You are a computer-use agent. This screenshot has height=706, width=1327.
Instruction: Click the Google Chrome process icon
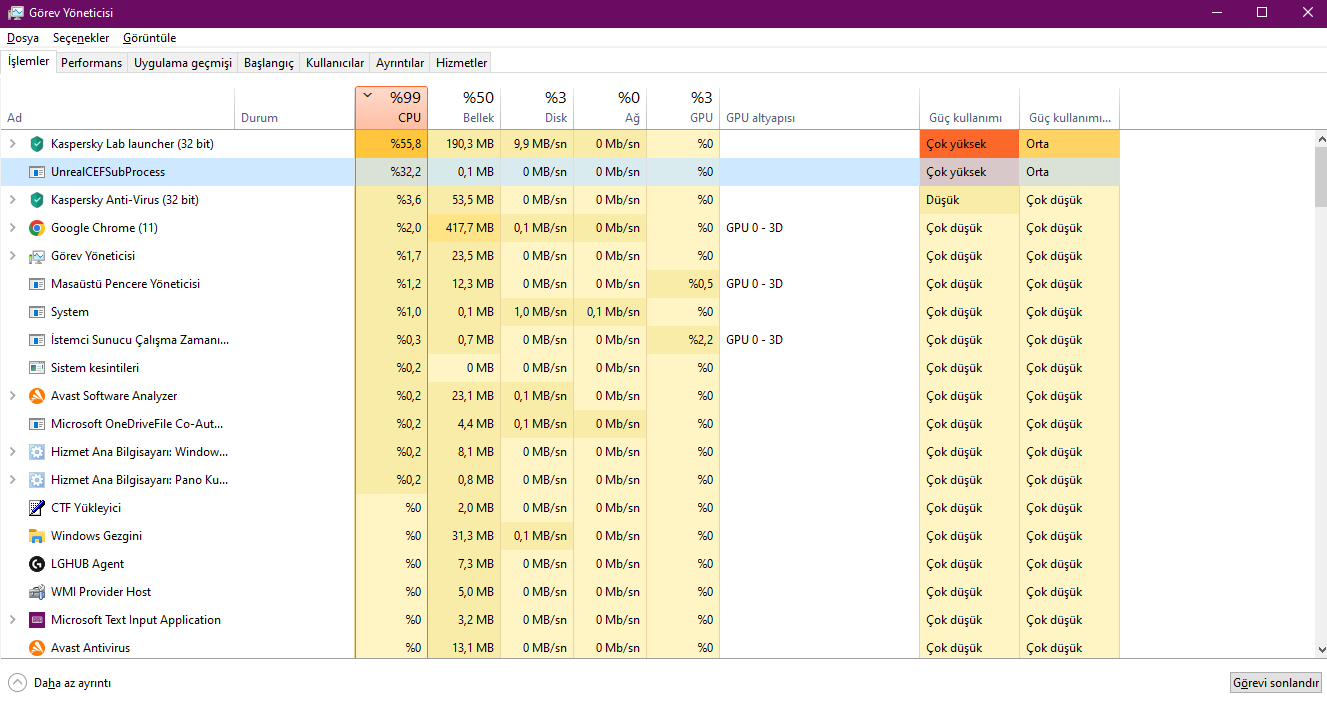[37, 228]
